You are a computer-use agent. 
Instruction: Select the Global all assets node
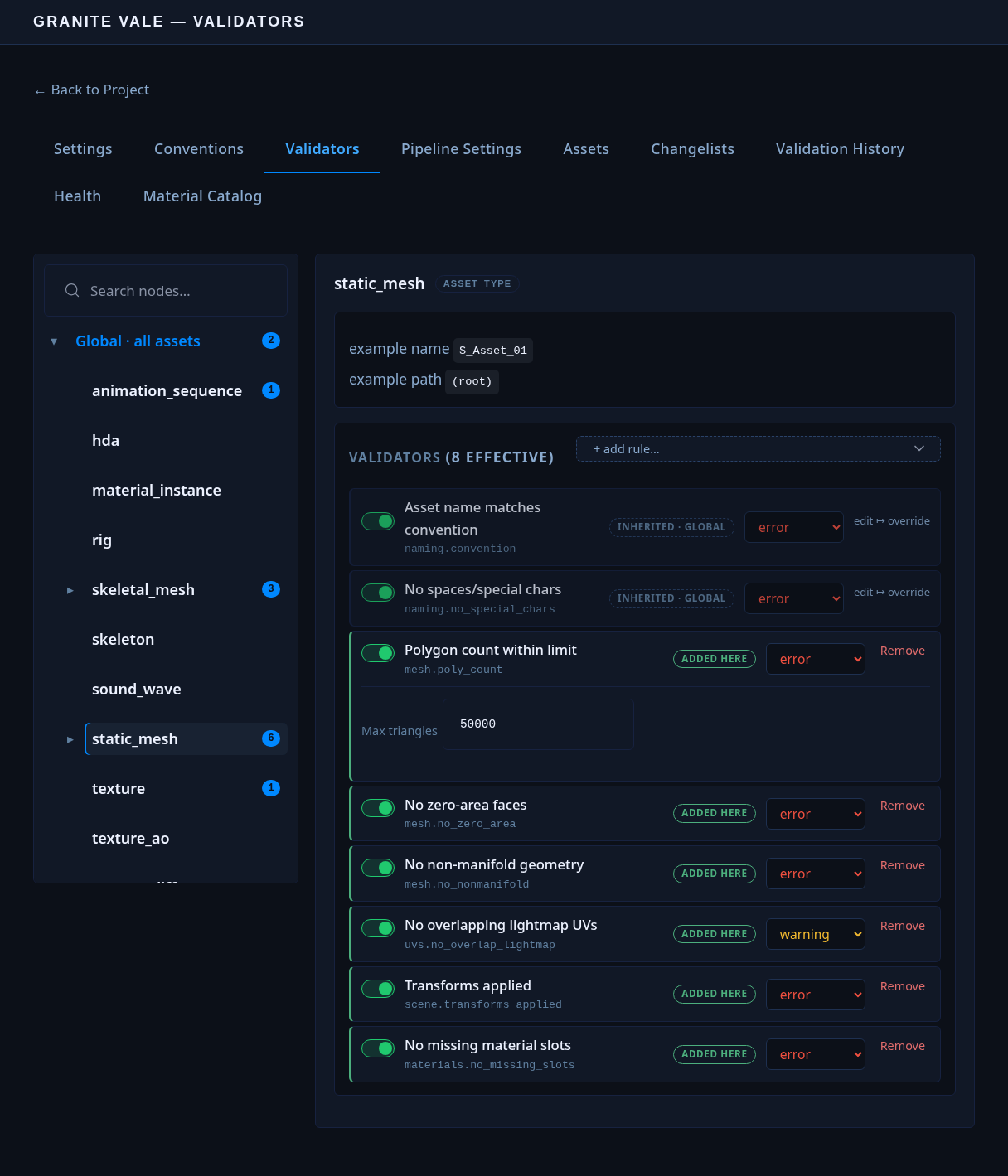click(138, 341)
